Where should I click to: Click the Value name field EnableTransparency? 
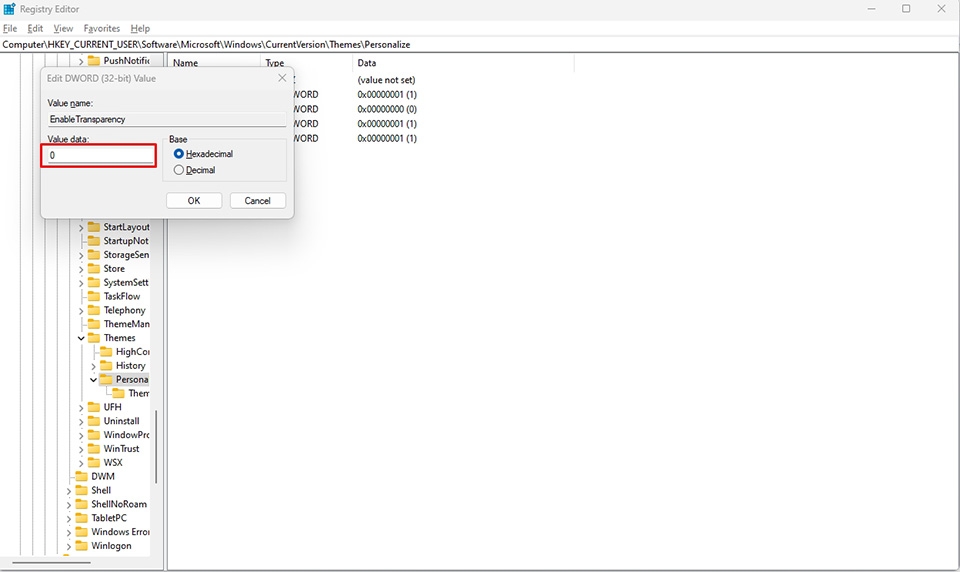pyautogui.click(x=167, y=119)
